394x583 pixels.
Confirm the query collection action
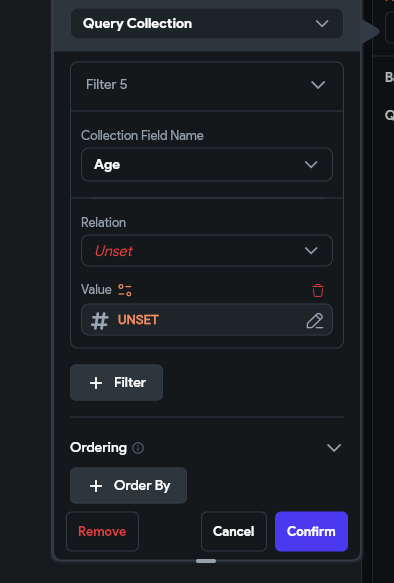[311, 531]
